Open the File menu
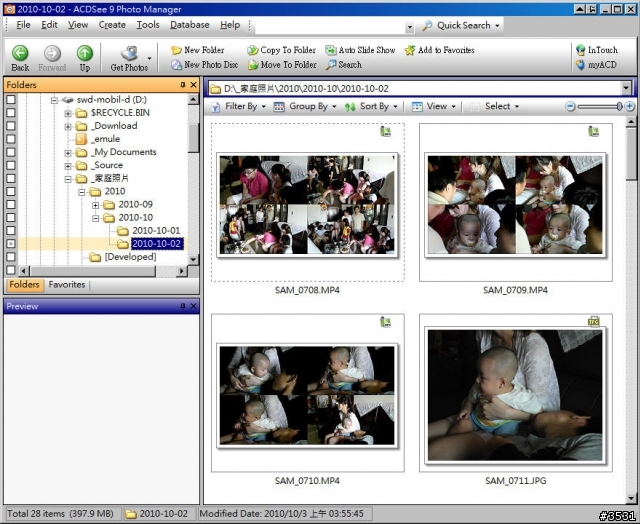Screen dimensions: 640x524 (x=23, y=25)
